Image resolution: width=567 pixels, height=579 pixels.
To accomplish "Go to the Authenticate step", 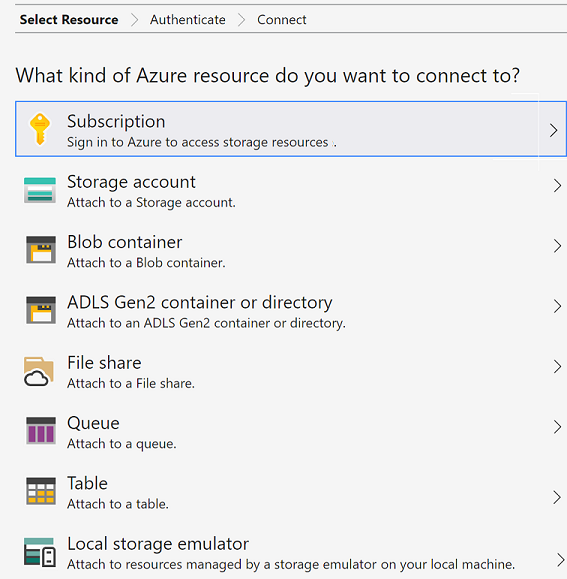I will (x=188, y=20).
